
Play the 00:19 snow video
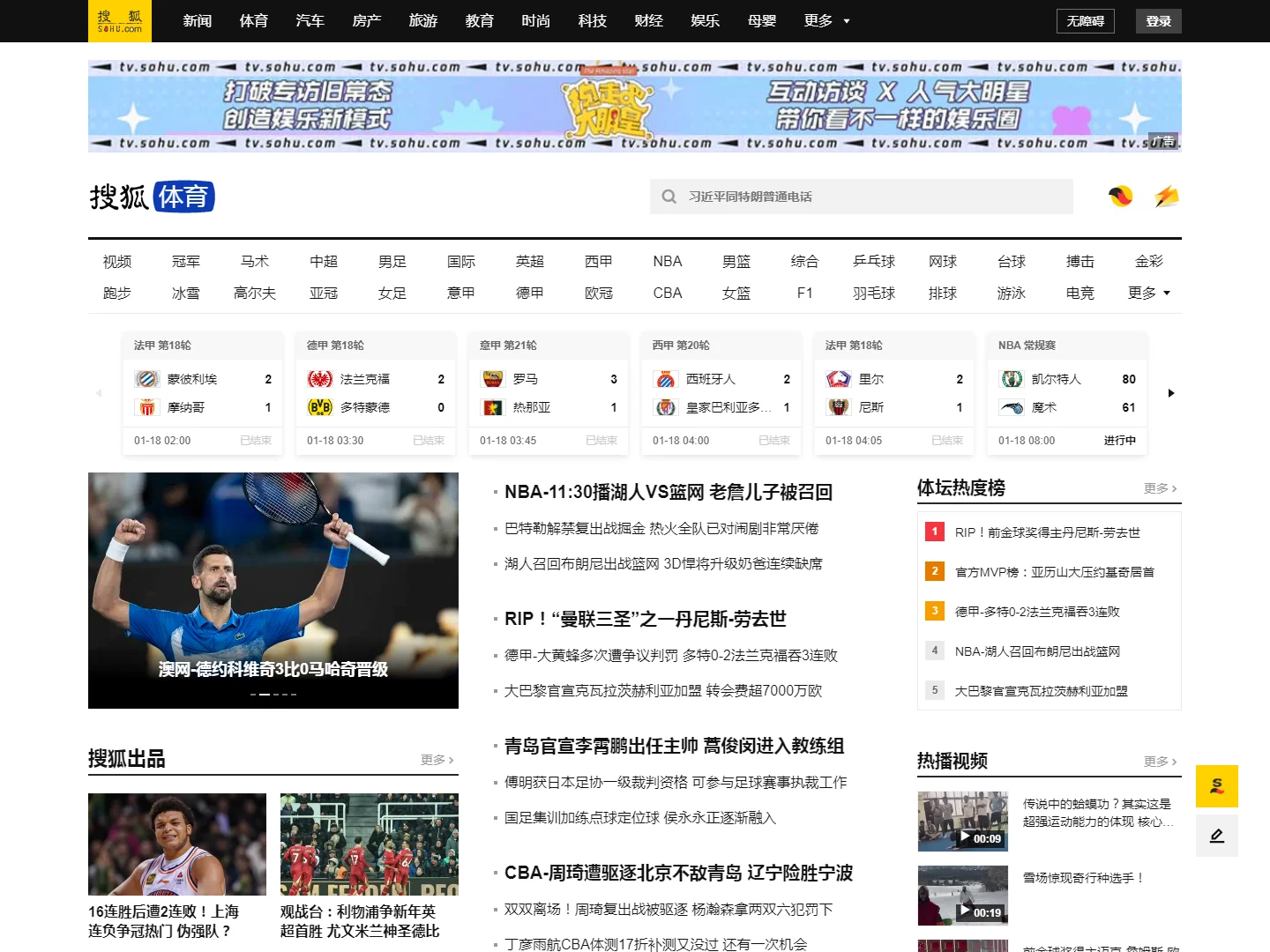(962, 896)
